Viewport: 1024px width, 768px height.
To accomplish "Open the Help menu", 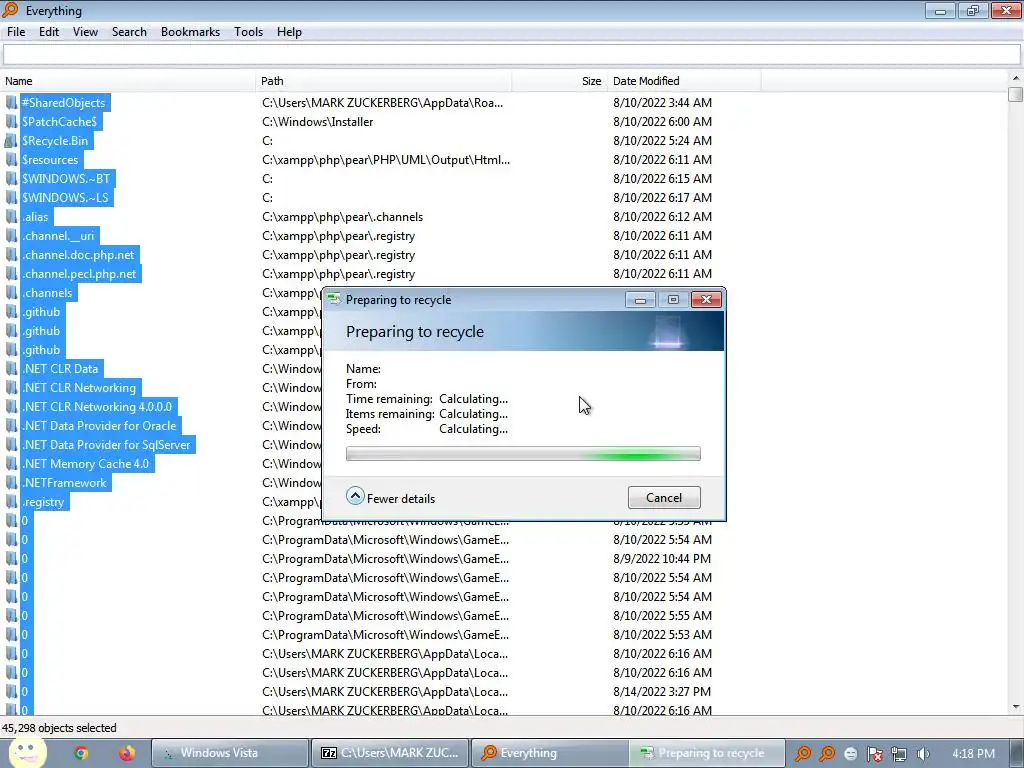I will [x=289, y=32].
